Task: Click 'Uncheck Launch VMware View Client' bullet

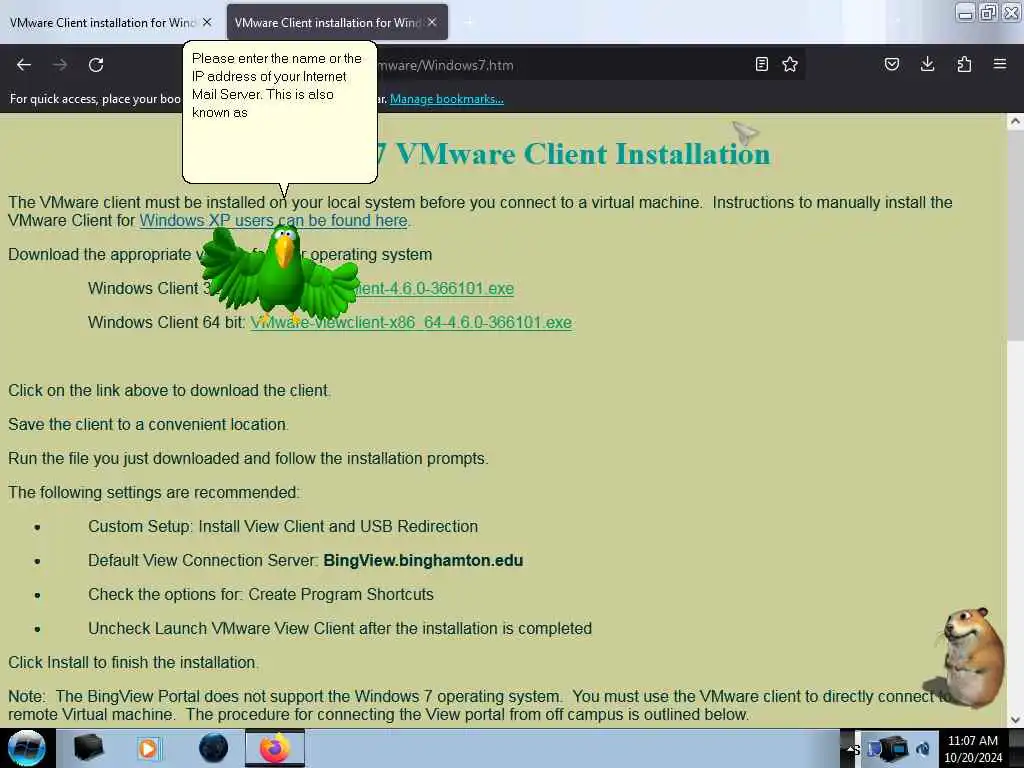Action: point(340,628)
